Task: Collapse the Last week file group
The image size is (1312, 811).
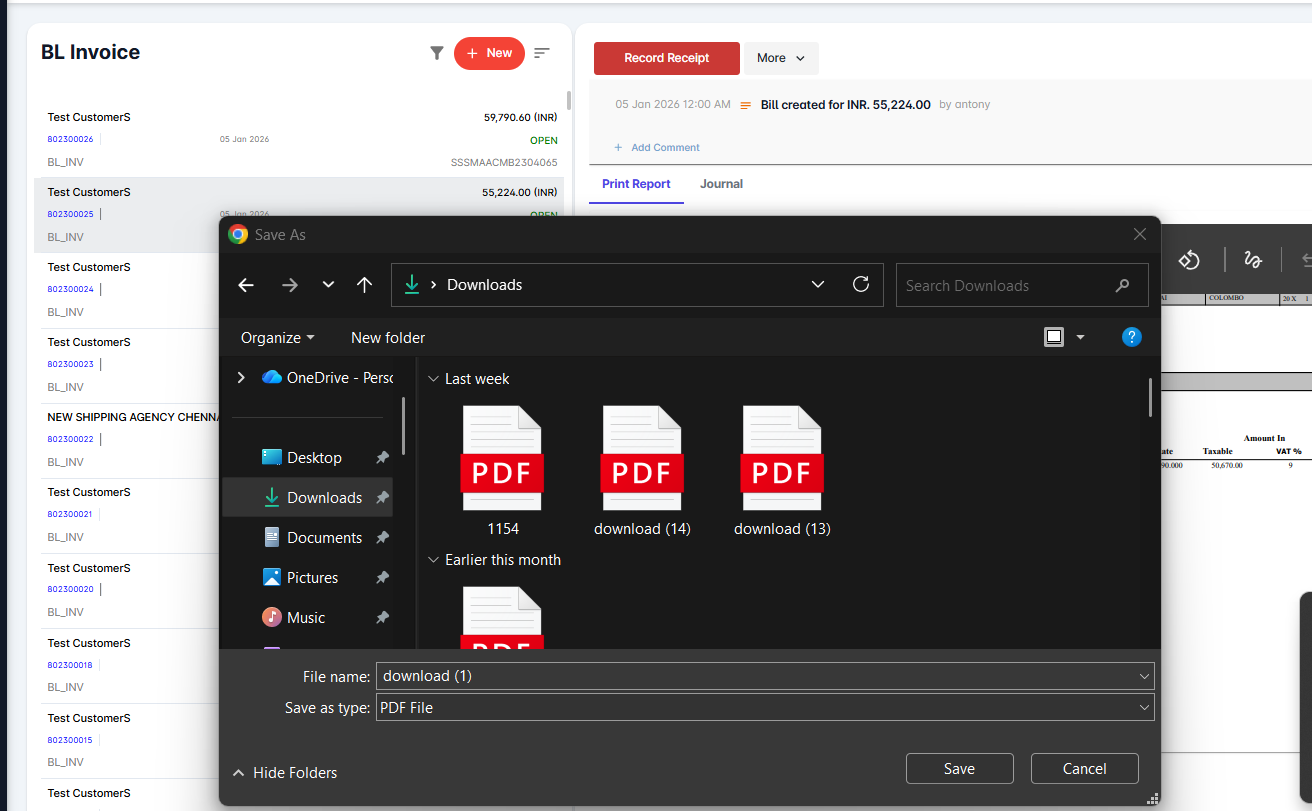Action: (x=433, y=379)
